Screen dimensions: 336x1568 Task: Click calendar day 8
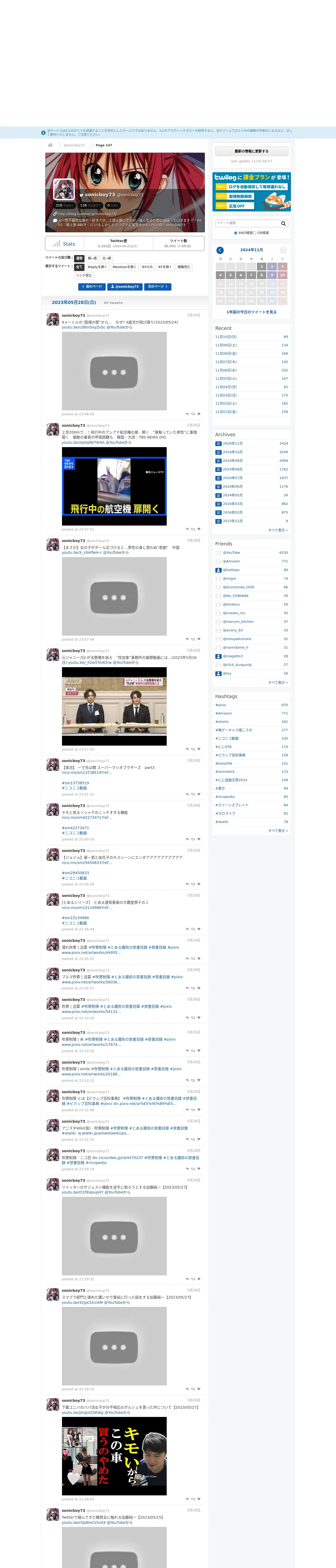(262, 275)
